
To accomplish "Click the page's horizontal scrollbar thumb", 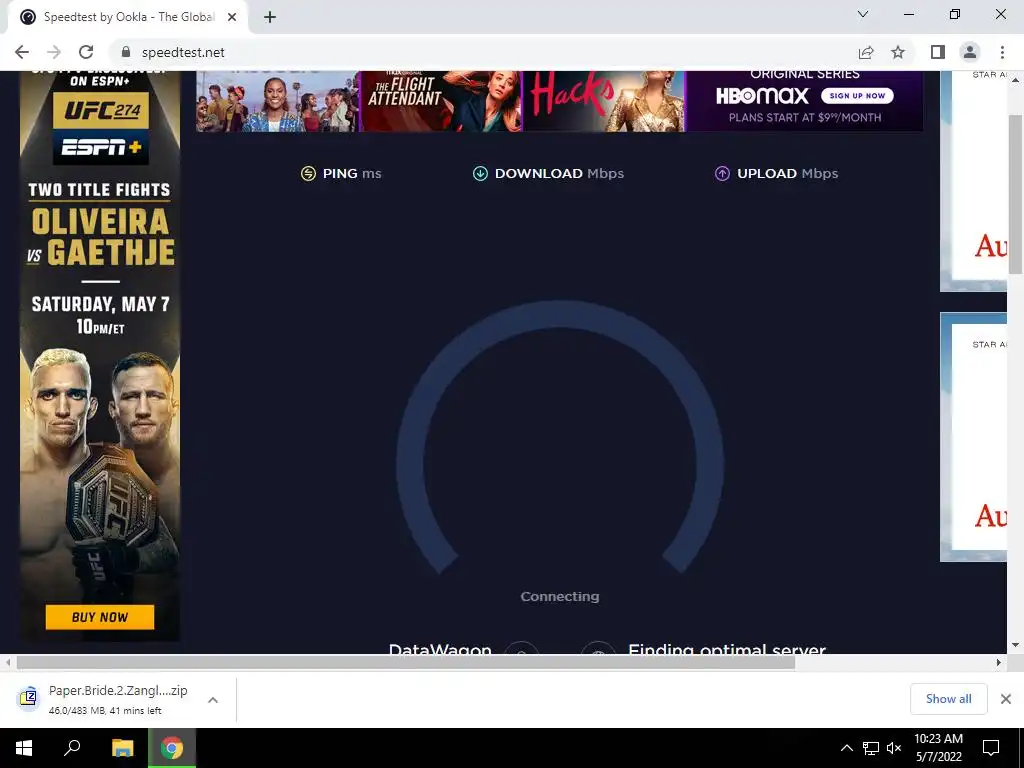I will [x=406, y=662].
